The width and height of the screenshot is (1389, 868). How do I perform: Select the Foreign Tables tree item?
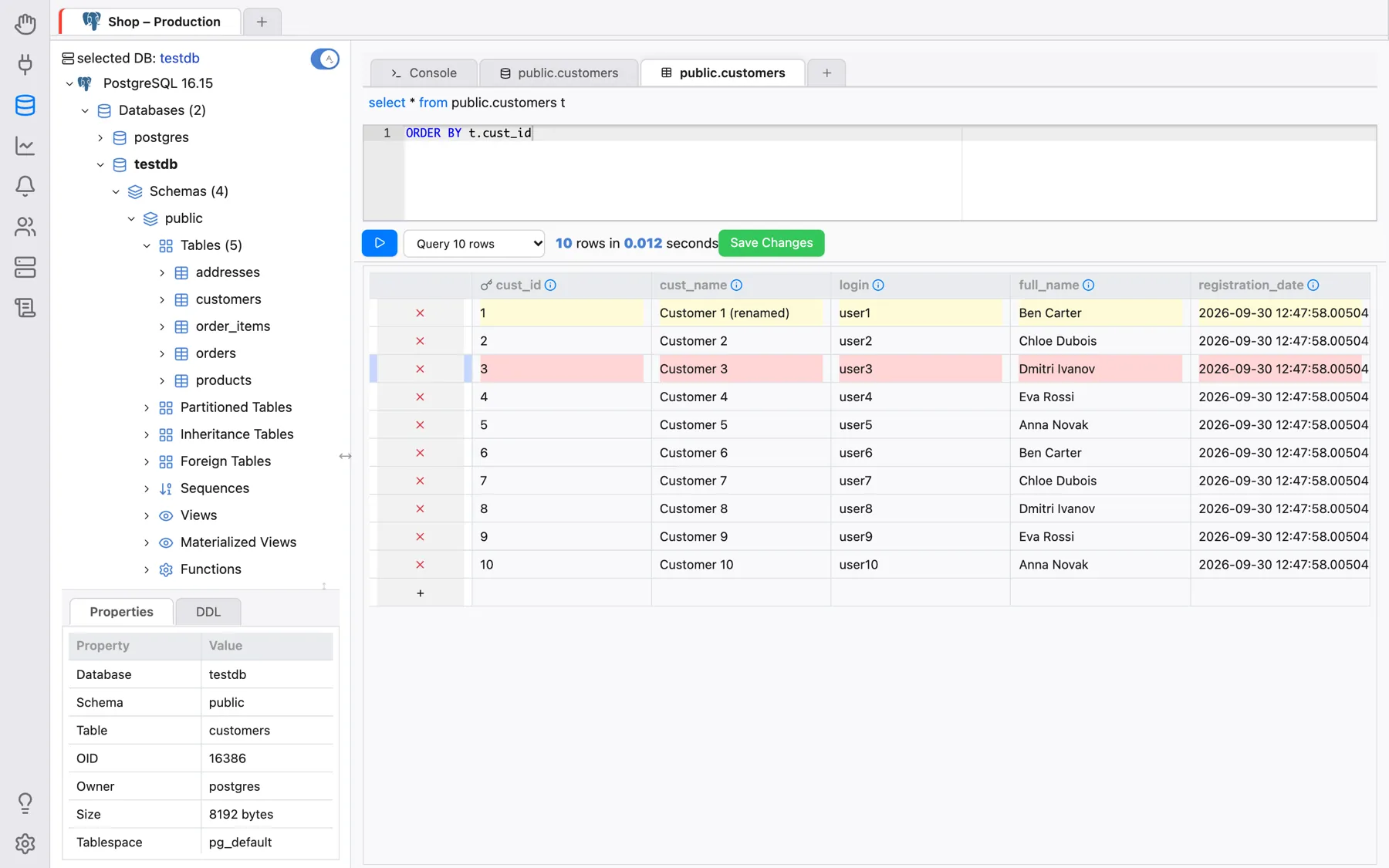click(x=225, y=461)
